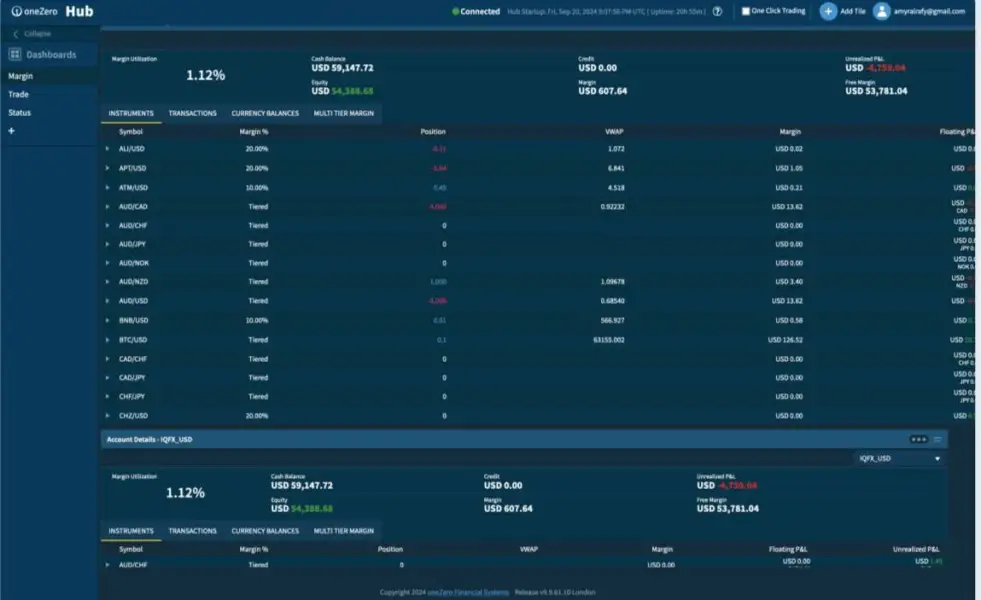Sort by upper Symbol column header
This screenshot has height=600, width=981.
click(131, 132)
